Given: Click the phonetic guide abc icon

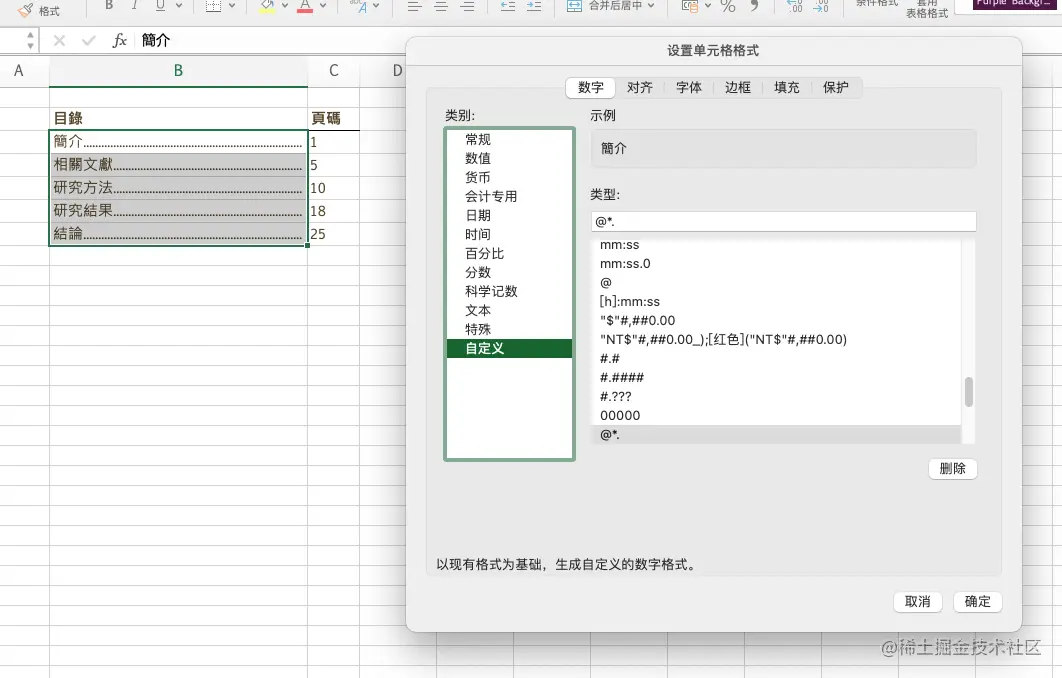Looking at the screenshot, I should pos(358,6).
